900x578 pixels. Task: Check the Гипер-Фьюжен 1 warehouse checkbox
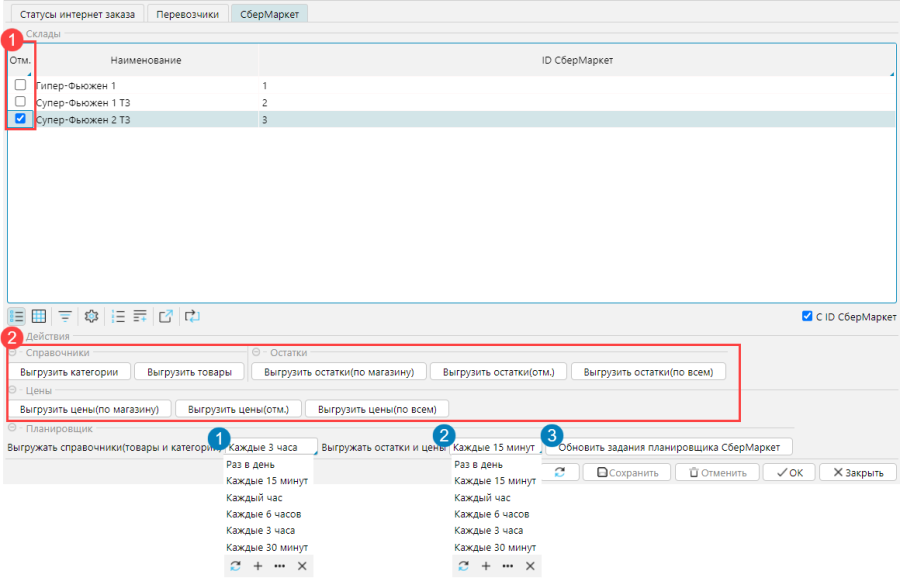tap(20, 86)
